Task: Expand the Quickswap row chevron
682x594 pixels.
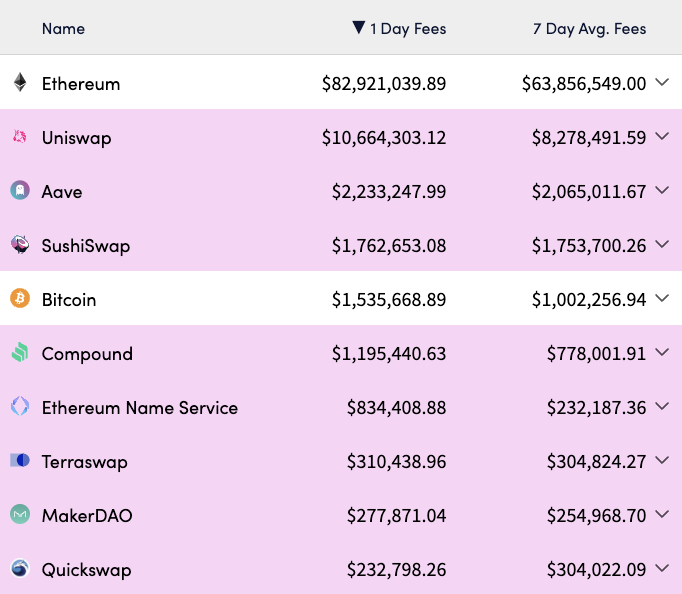Action: point(662,568)
